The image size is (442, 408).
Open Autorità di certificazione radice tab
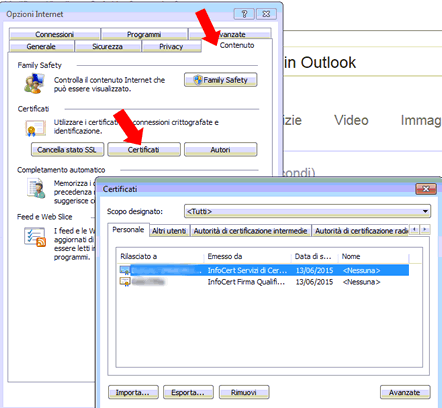tap(361, 231)
